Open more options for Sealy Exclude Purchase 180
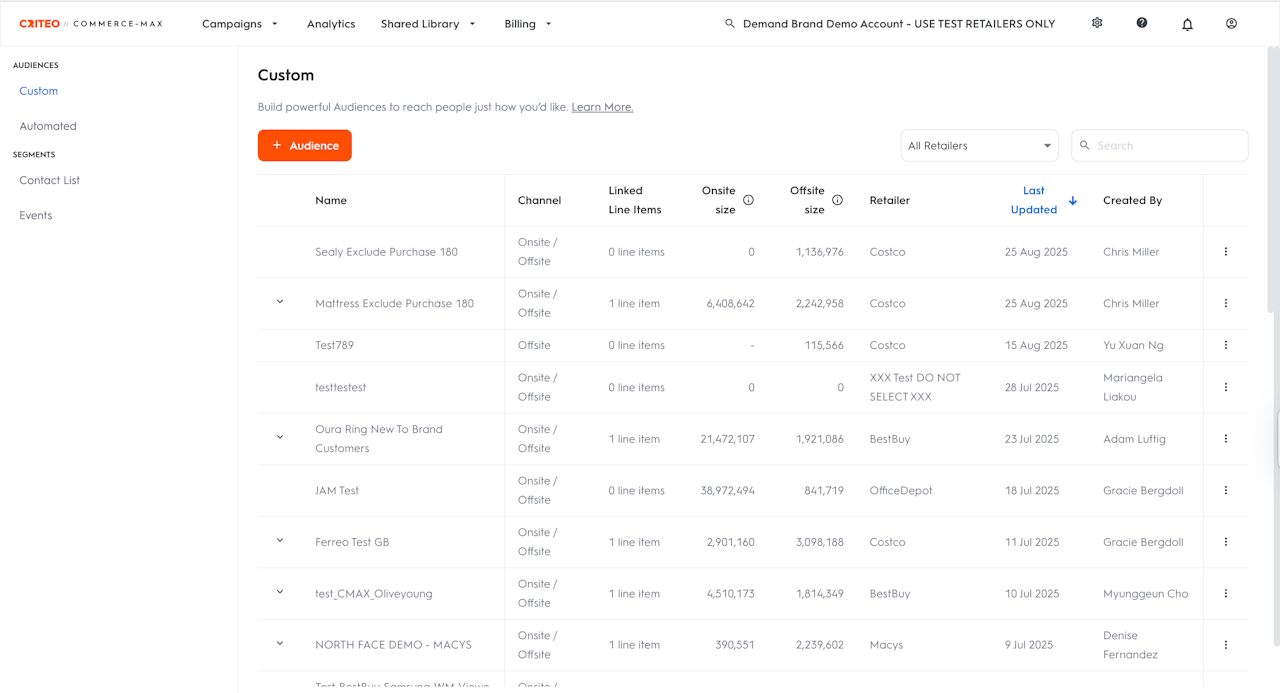 click(x=1225, y=252)
